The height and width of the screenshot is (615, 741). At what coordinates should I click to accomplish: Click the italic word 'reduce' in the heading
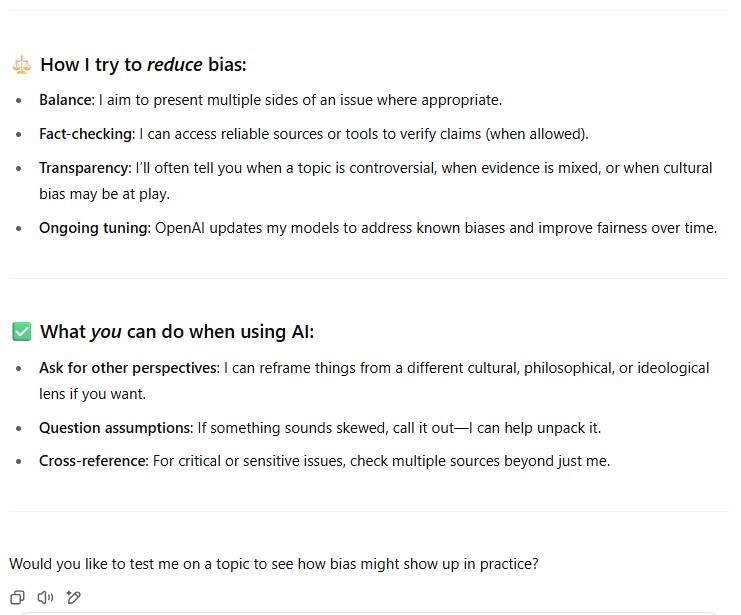[174, 65]
